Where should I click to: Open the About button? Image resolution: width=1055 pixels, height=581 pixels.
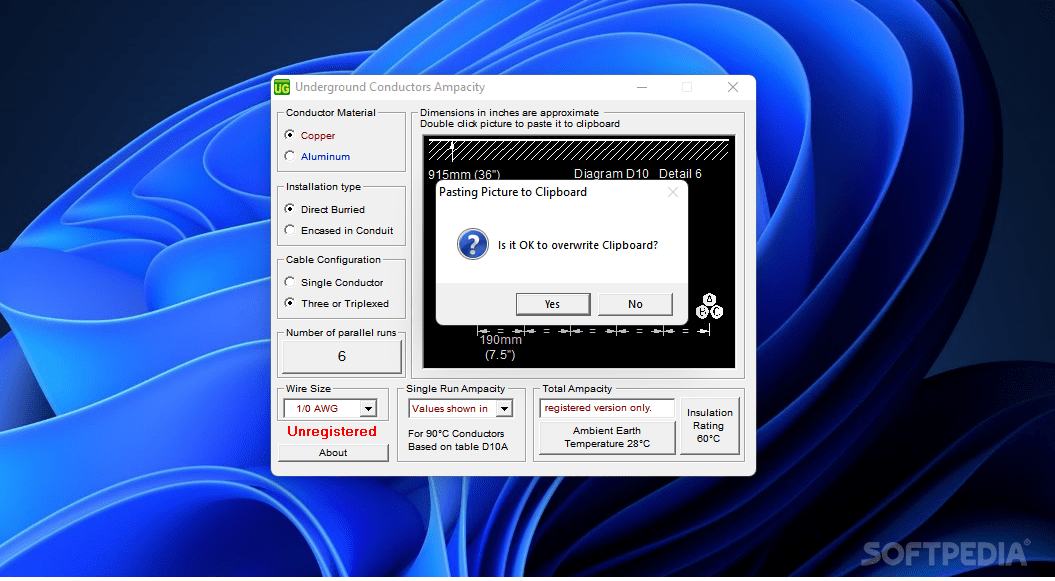tap(333, 453)
